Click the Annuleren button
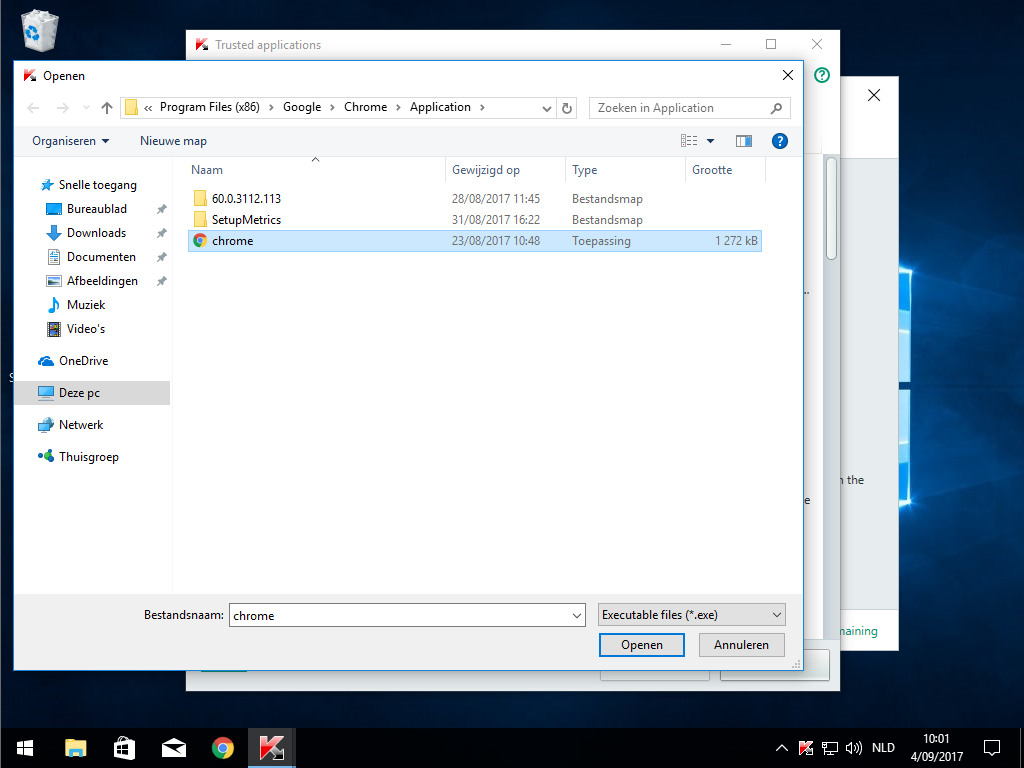The height and width of the screenshot is (768, 1024). (x=741, y=645)
